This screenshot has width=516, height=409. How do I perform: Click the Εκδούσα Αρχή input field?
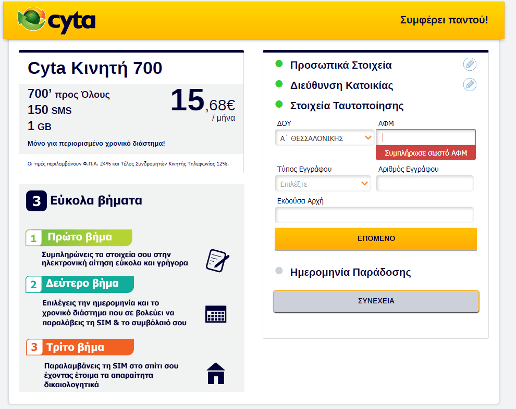[x=374, y=215]
